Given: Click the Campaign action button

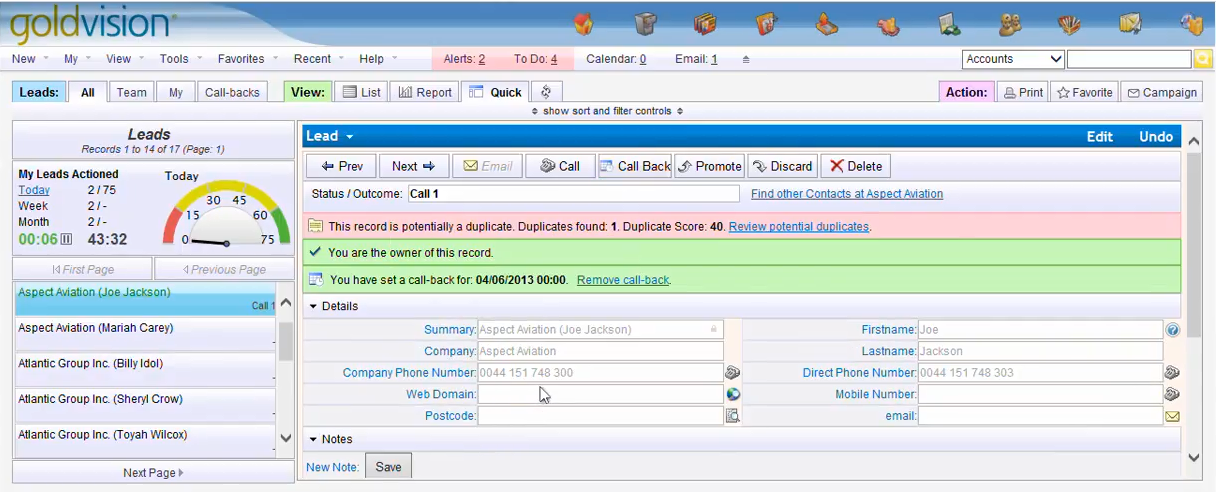Looking at the screenshot, I should click(1162, 92).
